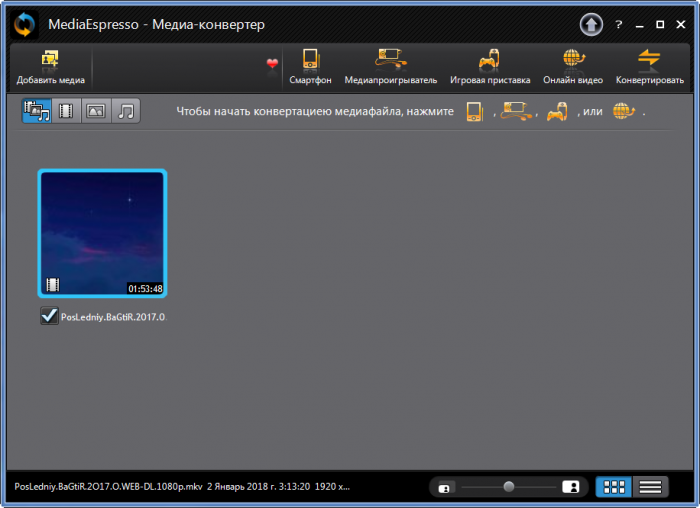
Task: Switch to grid thumbnail view
Action: (x=614, y=487)
